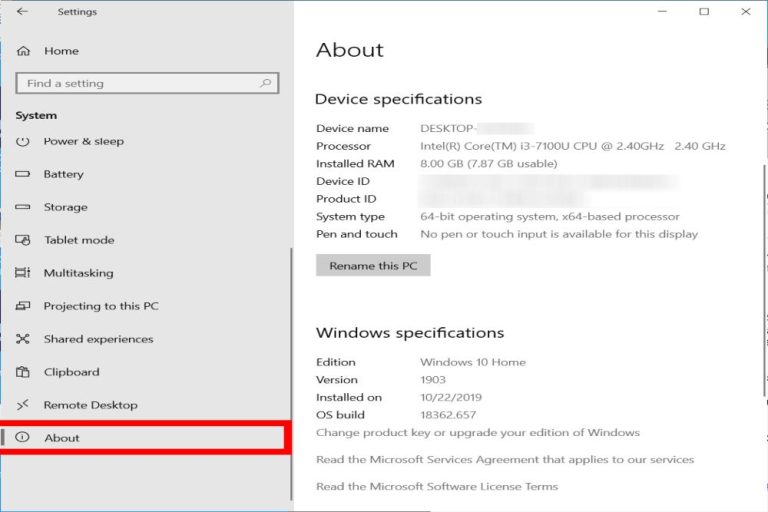Image resolution: width=768 pixels, height=512 pixels.
Task: Open the Power & sleep settings
Action: tap(83, 141)
